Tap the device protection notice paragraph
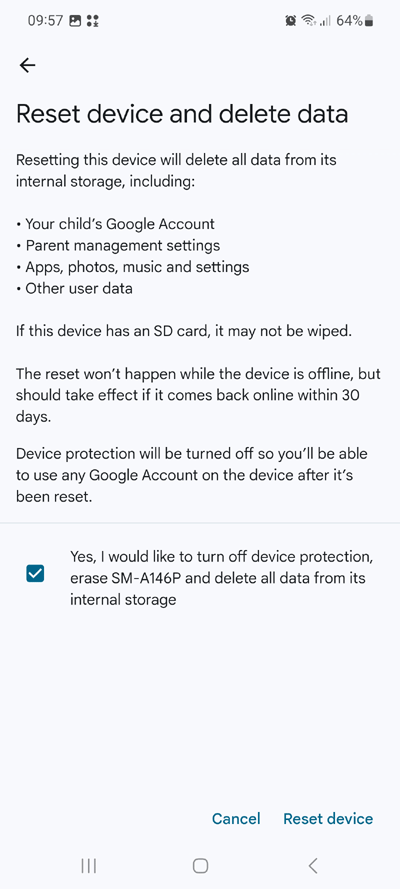This screenshot has width=400, height=889. point(192,475)
